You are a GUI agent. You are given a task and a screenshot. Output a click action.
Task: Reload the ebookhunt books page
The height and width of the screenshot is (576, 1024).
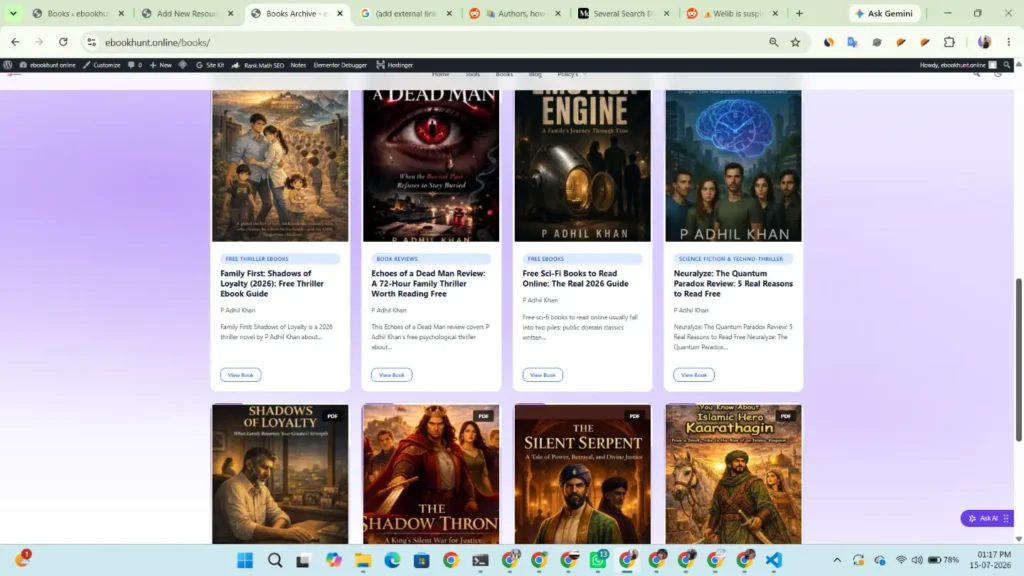pyautogui.click(x=63, y=42)
